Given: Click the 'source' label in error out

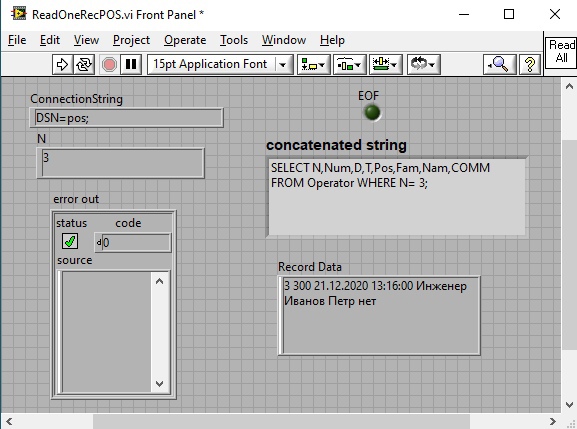Looking at the screenshot, I should (x=75, y=260).
